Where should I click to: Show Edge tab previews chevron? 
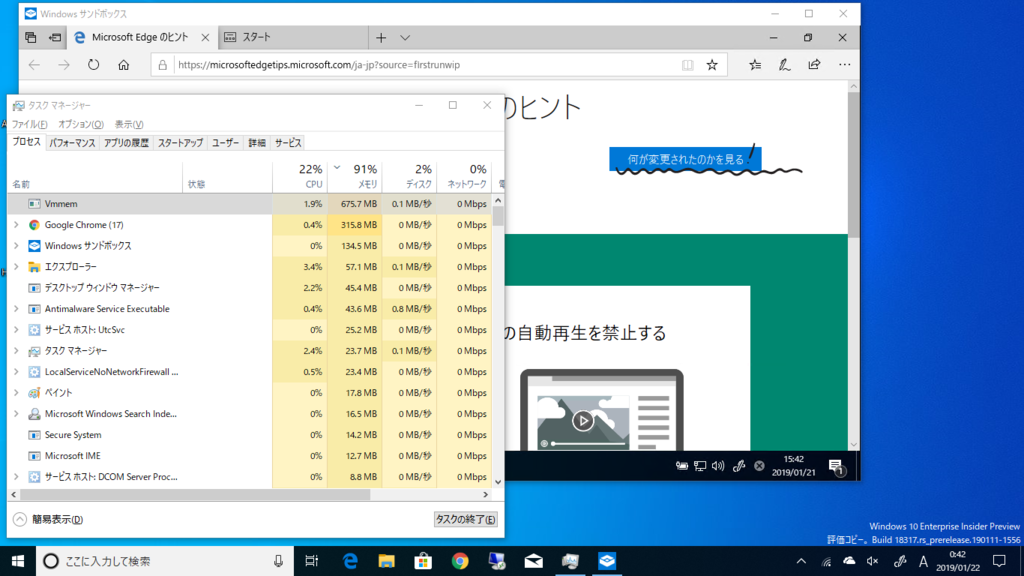click(405, 38)
